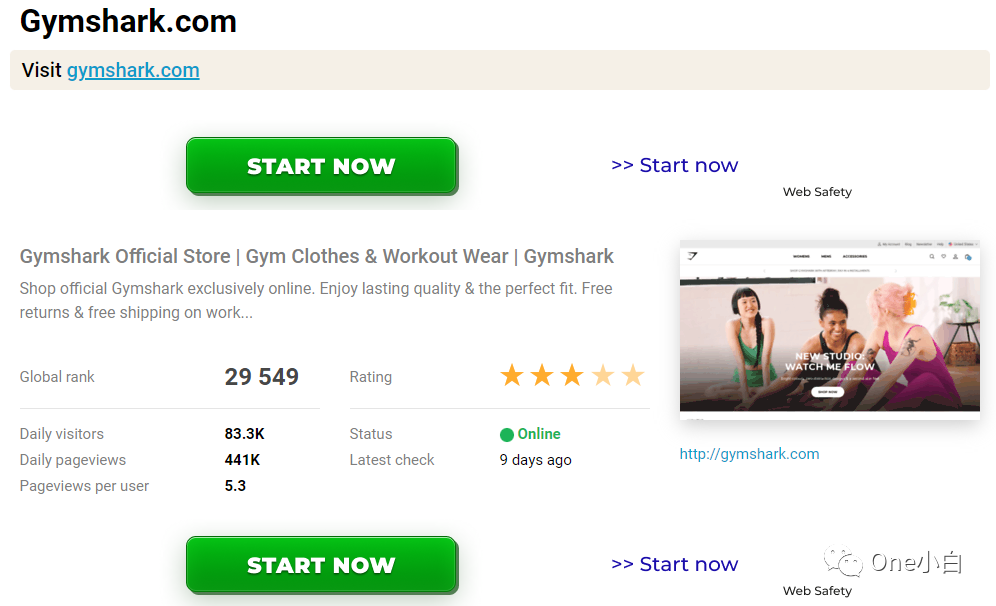Screen dimensions: 996x606
Task: Click the upper Web Safety label
Action: pyautogui.click(x=817, y=192)
